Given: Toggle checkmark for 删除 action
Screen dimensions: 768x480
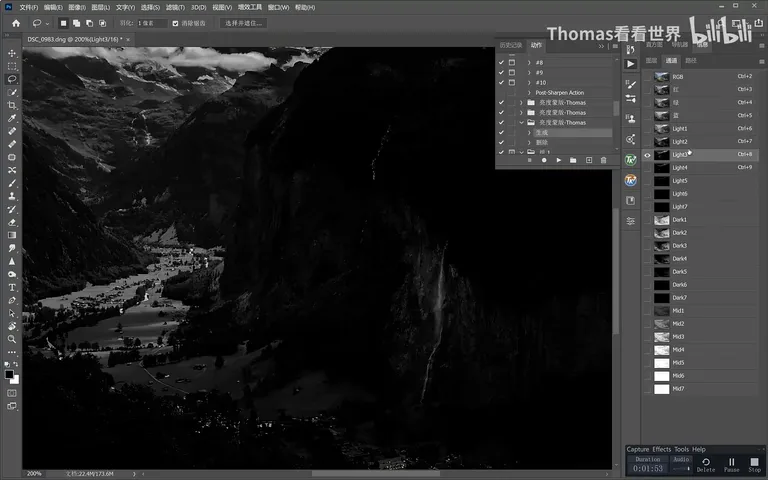Looking at the screenshot, I should point(501,143).
